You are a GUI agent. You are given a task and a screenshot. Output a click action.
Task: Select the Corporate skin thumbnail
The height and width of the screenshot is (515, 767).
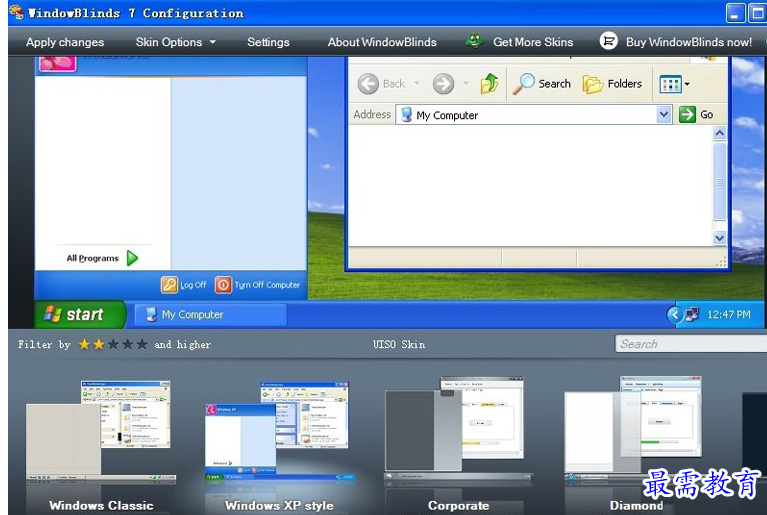pos(458,430)
